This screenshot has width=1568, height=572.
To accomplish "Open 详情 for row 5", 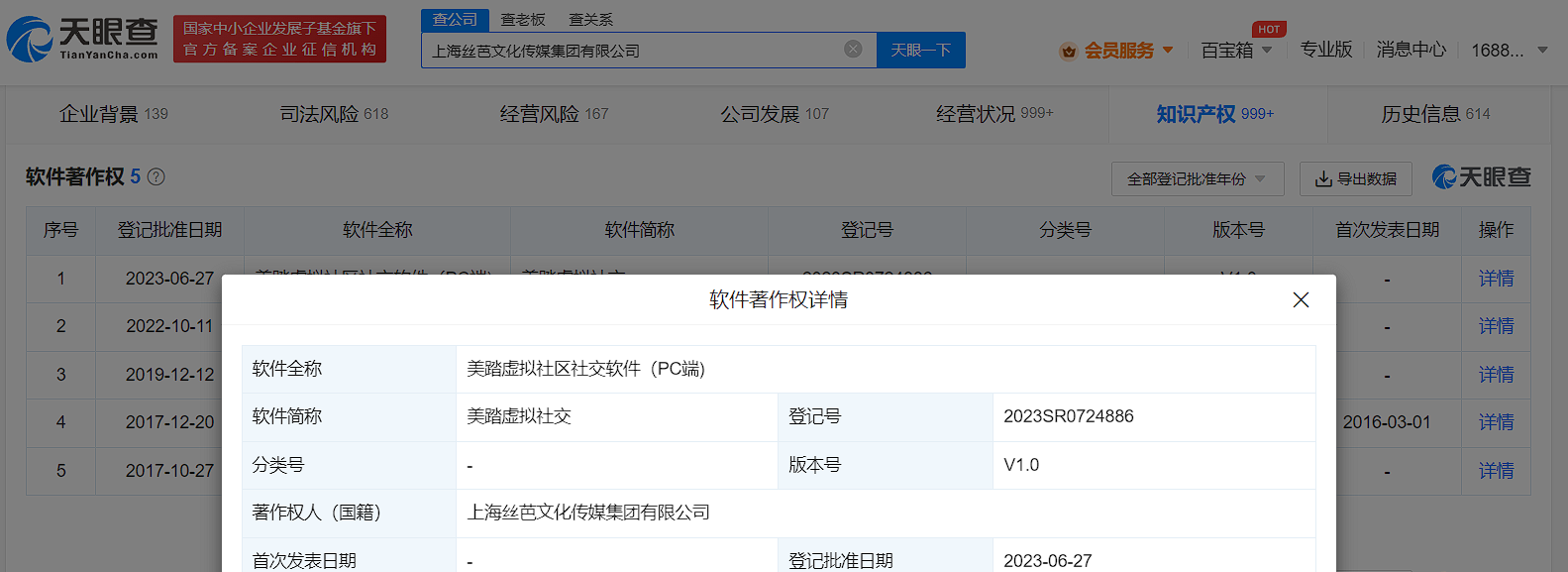I will (x=1496, y=471).
